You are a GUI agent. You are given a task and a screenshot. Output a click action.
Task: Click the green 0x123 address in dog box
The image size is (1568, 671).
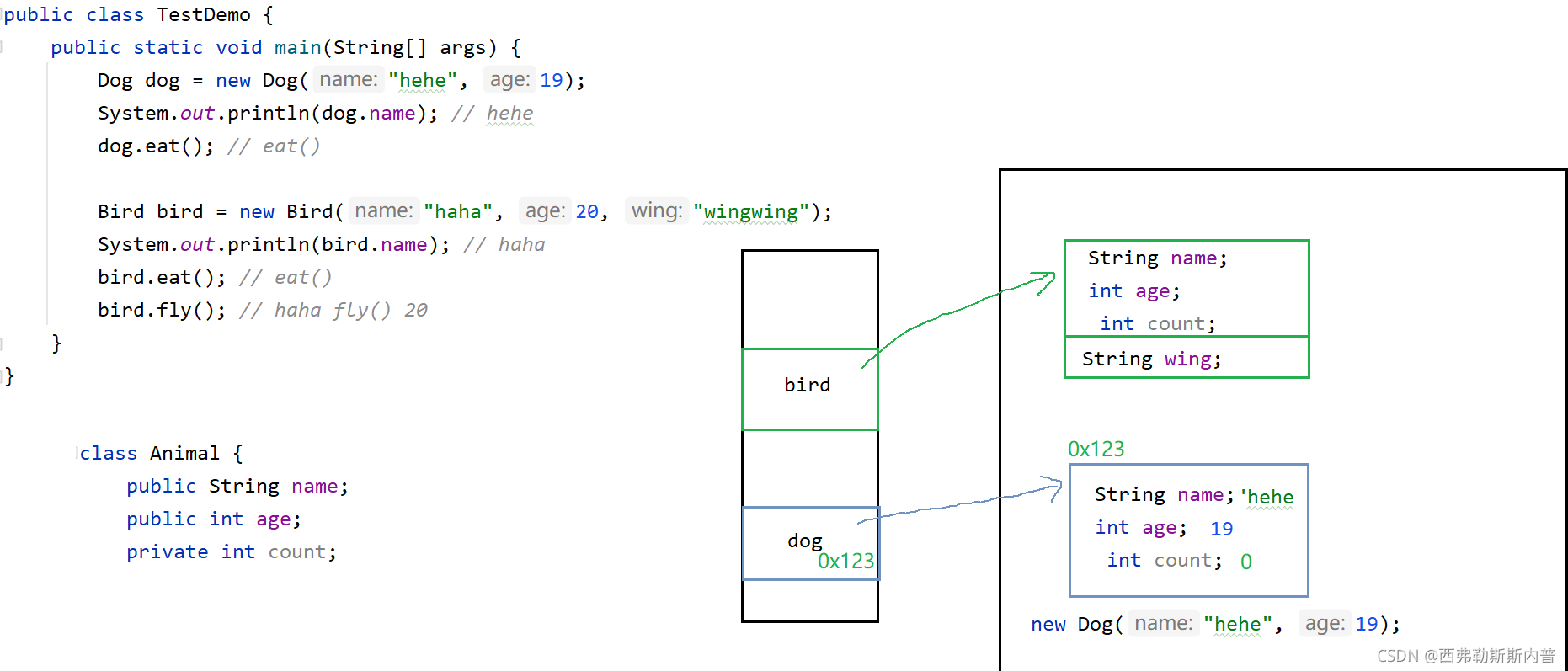tap(845, 561)
